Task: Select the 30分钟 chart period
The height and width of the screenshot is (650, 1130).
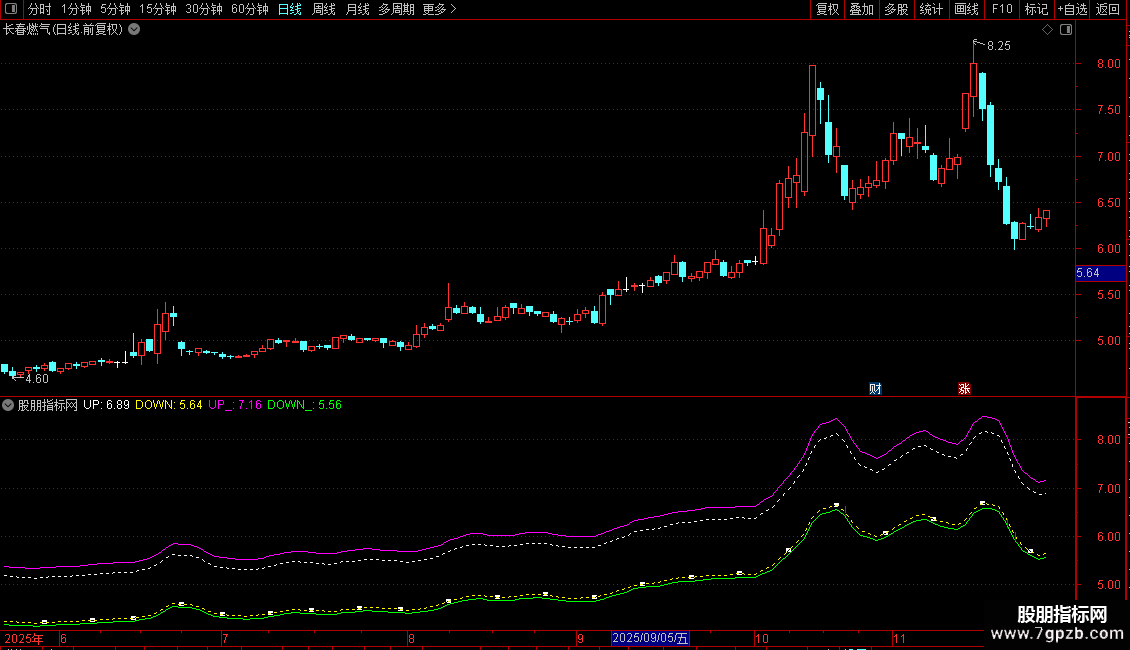Action: 204,9
